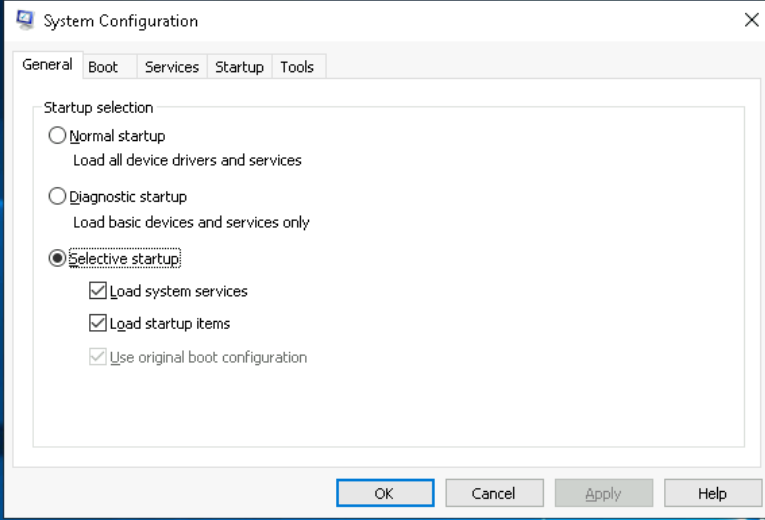Go to the Services tab

click(172, 67)
